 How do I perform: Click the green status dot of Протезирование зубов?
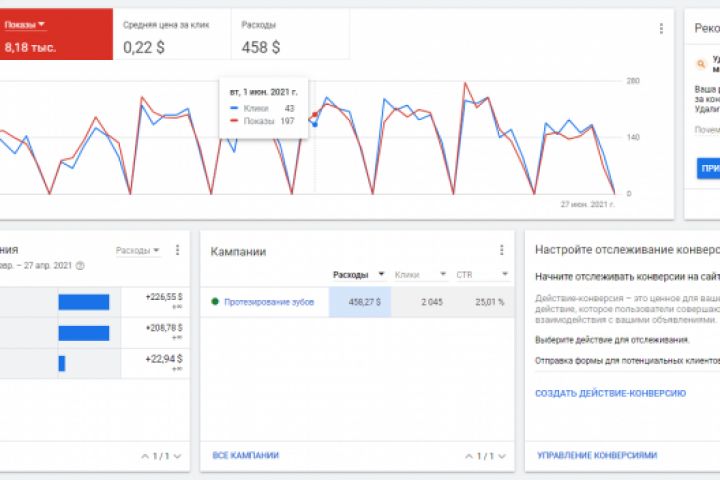tap(214, 301)
